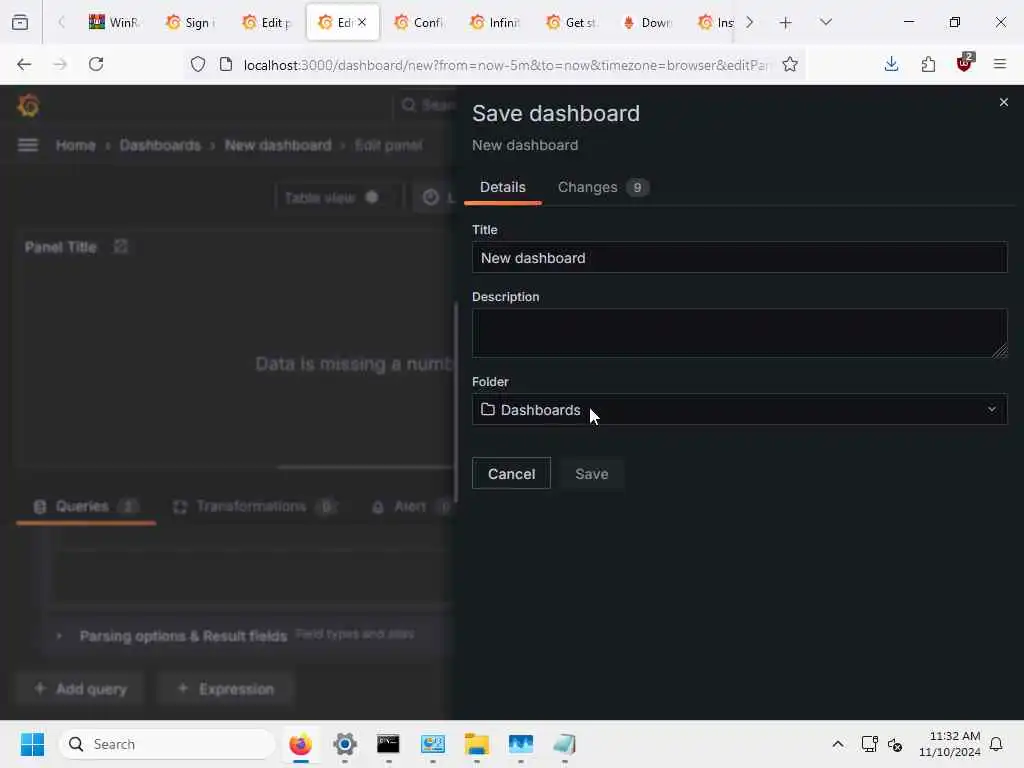Image resolution: width=1024 pixels, height=768 pixels.
Task: Click the localhost URL address bar
Action: (x=506, y=65)
